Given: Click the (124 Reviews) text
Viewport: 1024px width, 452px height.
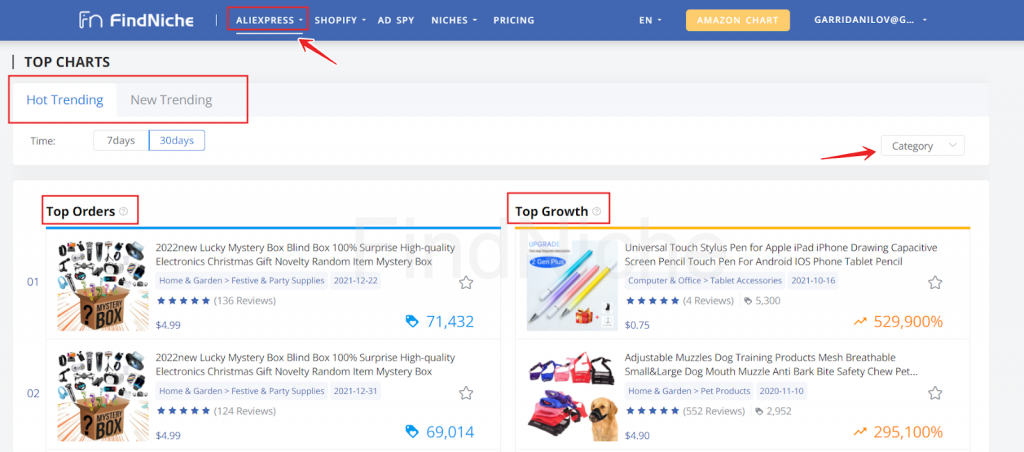Looking at the screenshot, I should [245, 412].
